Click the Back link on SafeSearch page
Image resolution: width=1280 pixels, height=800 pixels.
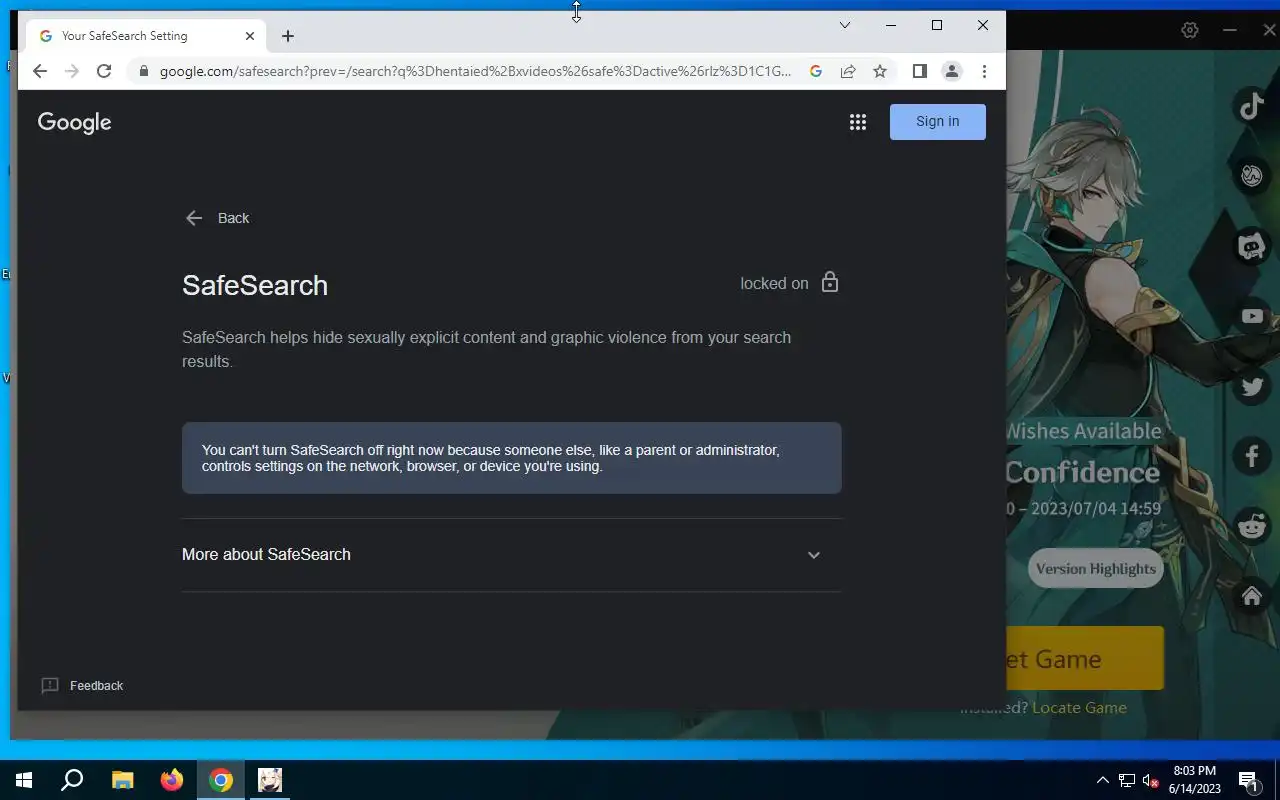(217, 218)
